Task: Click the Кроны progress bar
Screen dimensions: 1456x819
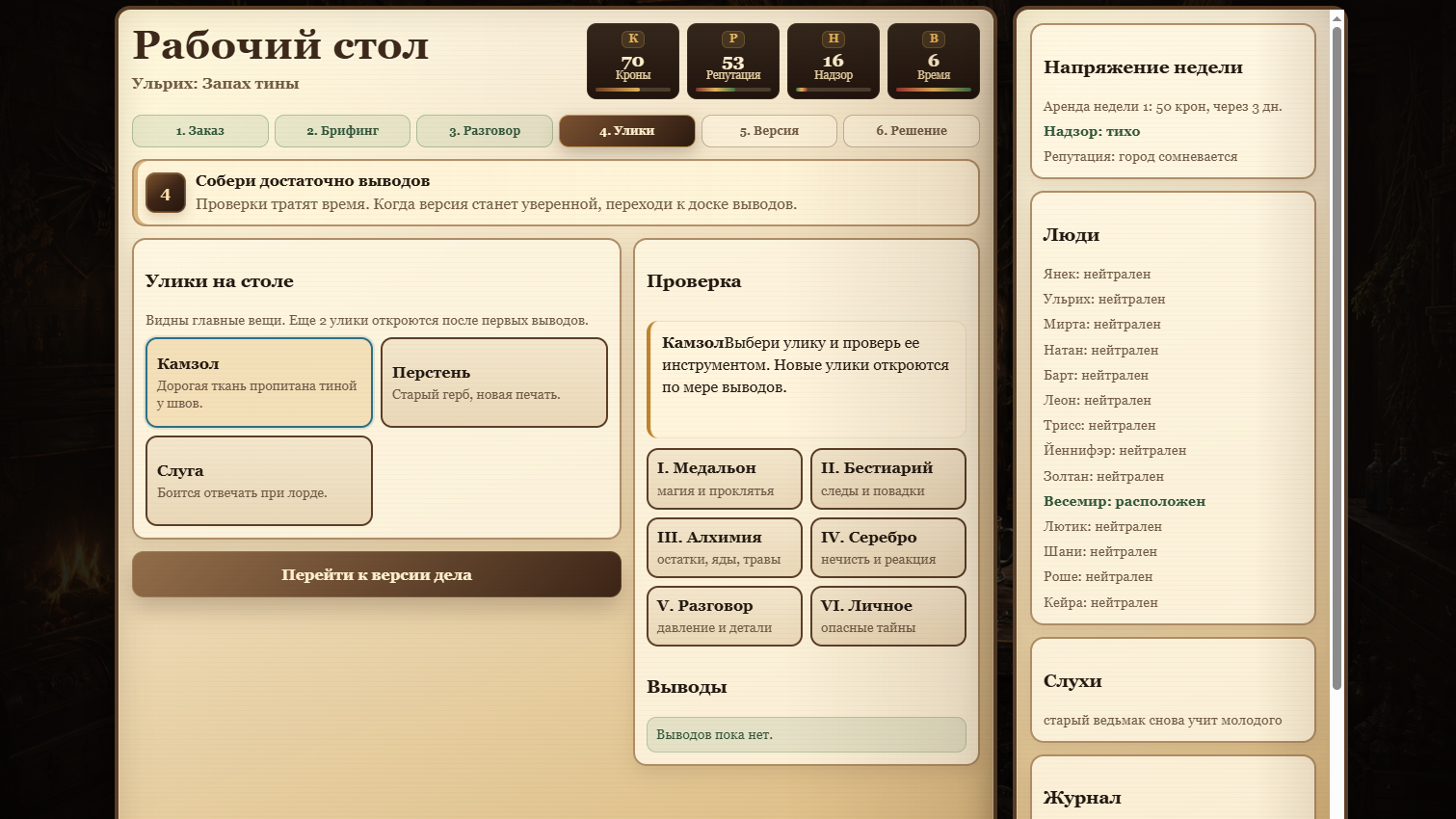Action: click(633, 90)
